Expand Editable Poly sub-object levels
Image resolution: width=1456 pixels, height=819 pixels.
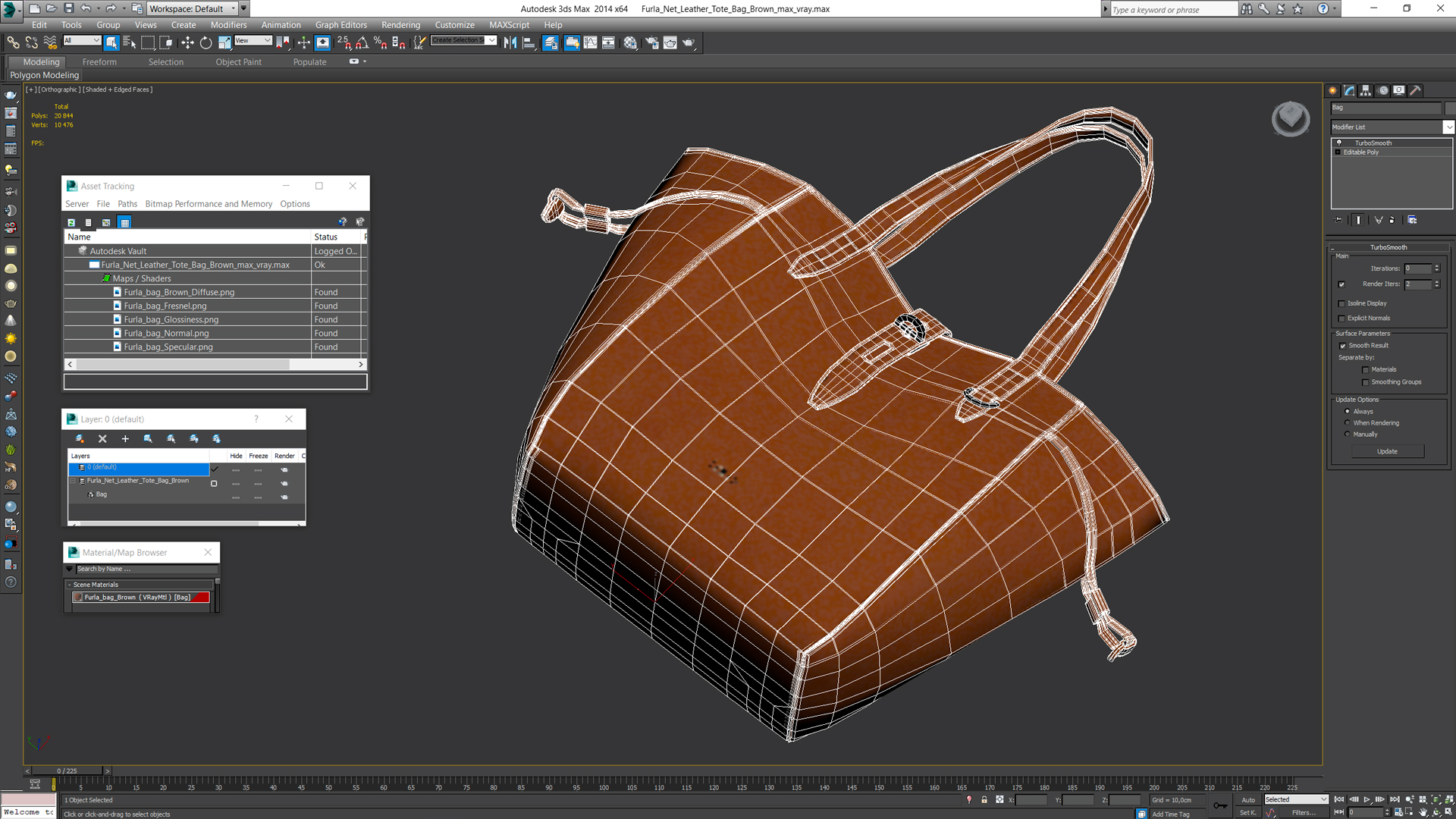(1338, 152)
